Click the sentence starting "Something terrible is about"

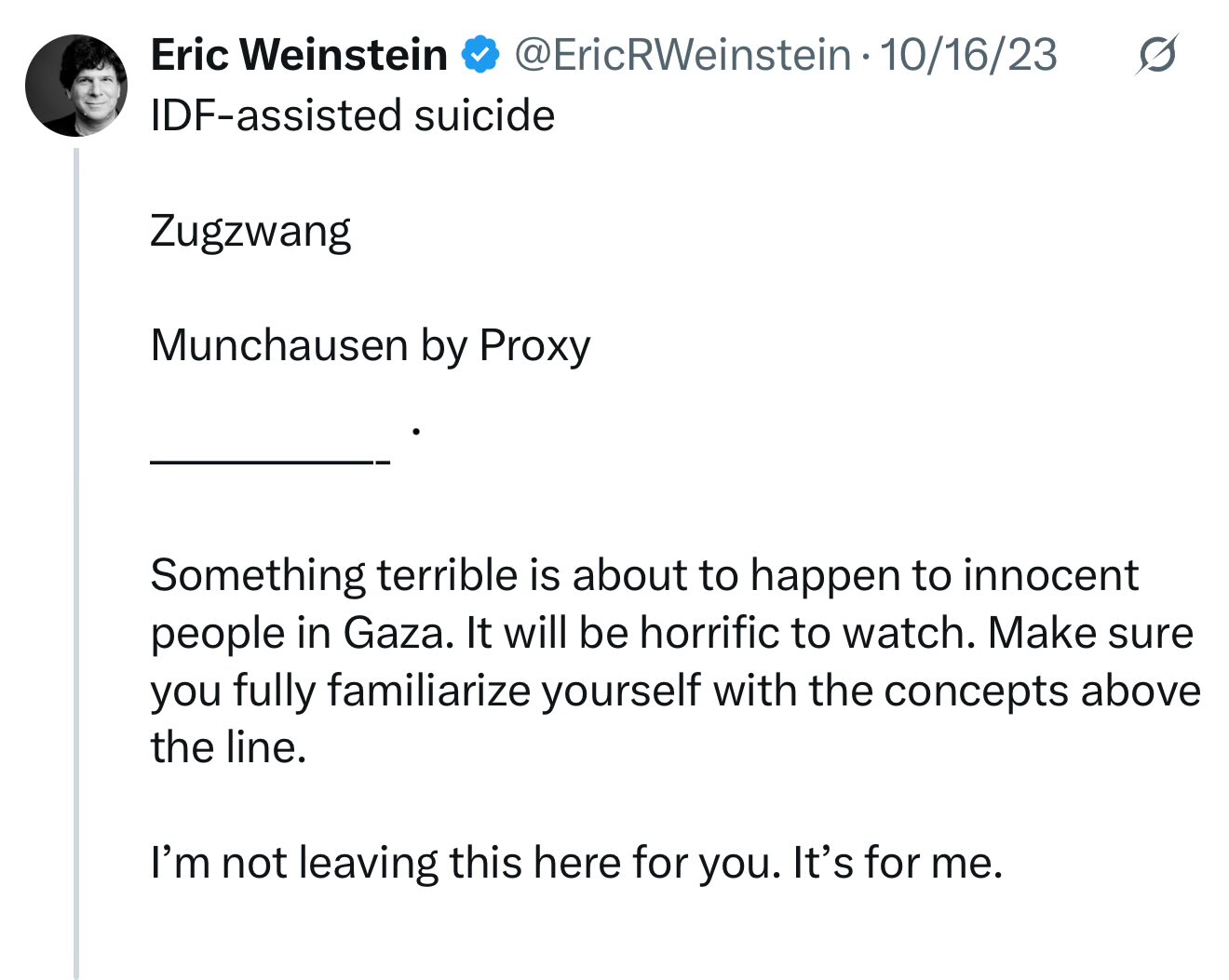click(x=643, y=575)
